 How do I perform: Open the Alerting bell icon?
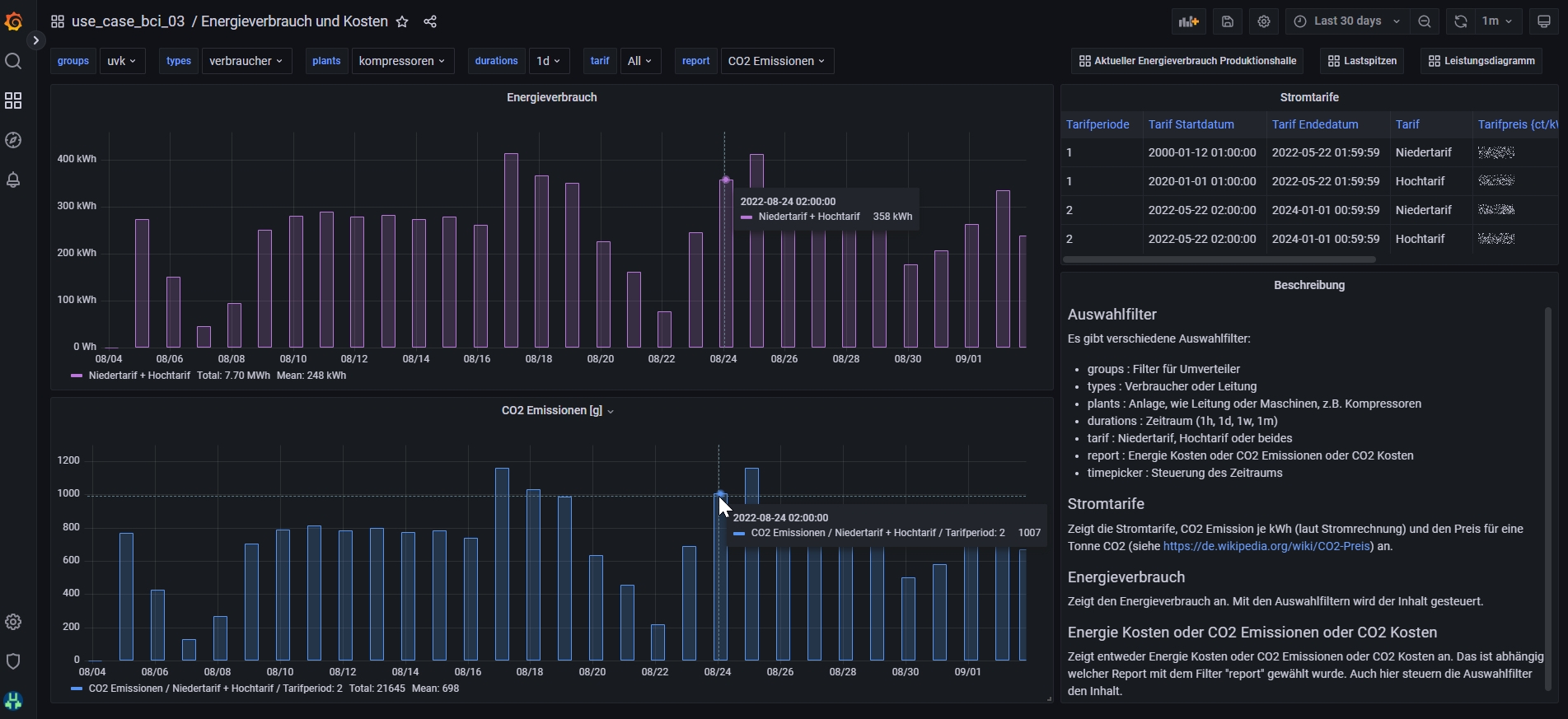(13, 180)
